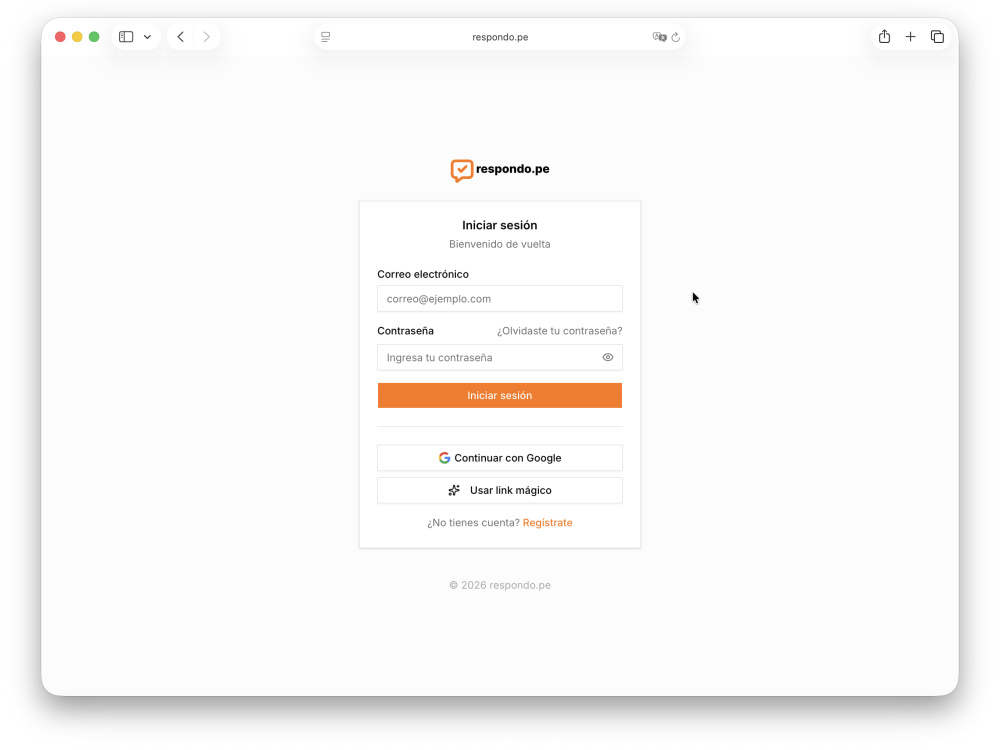Click the Iniciar sesión heading
Image resolution: width=1000 pixels, height=750 pixels.
pos(500,225)
